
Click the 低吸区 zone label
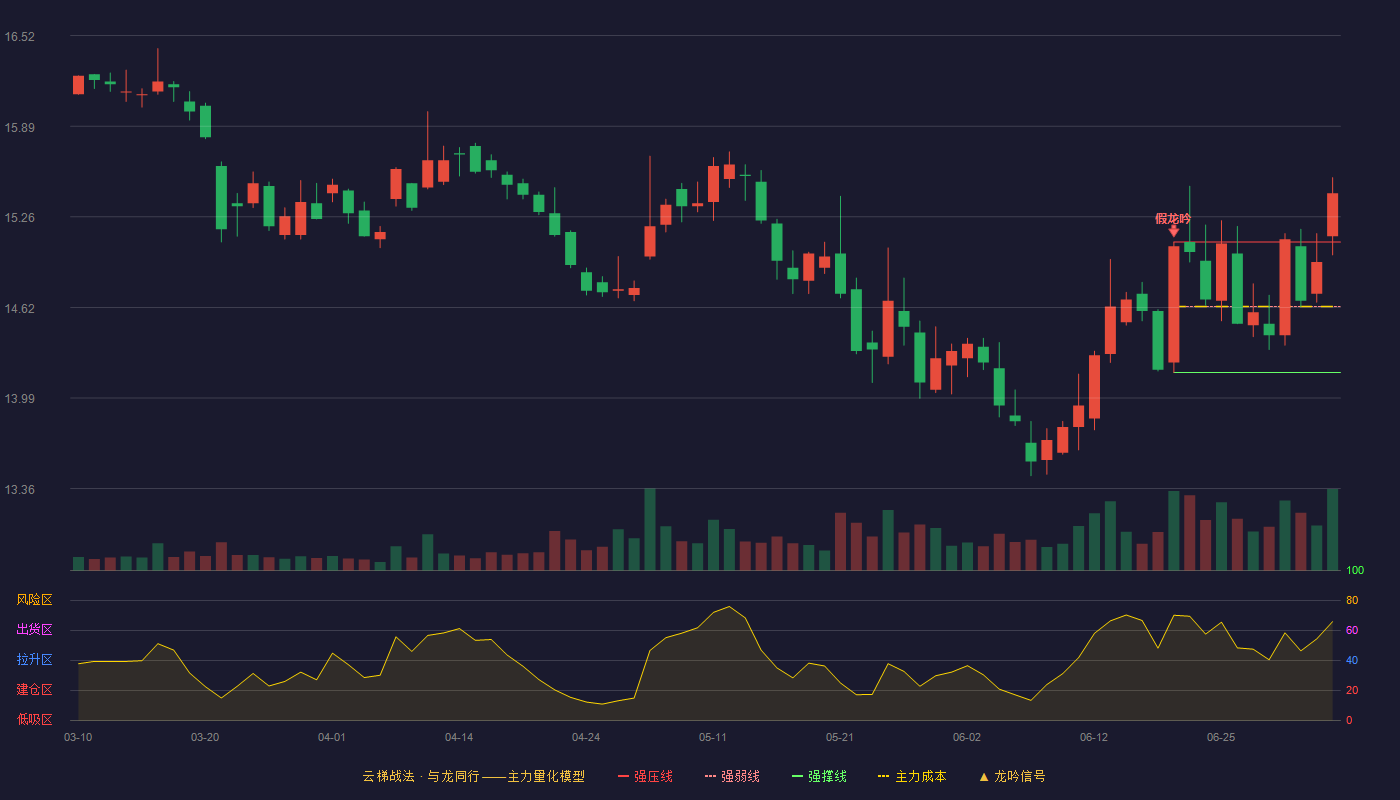click(x=34, y=719)
